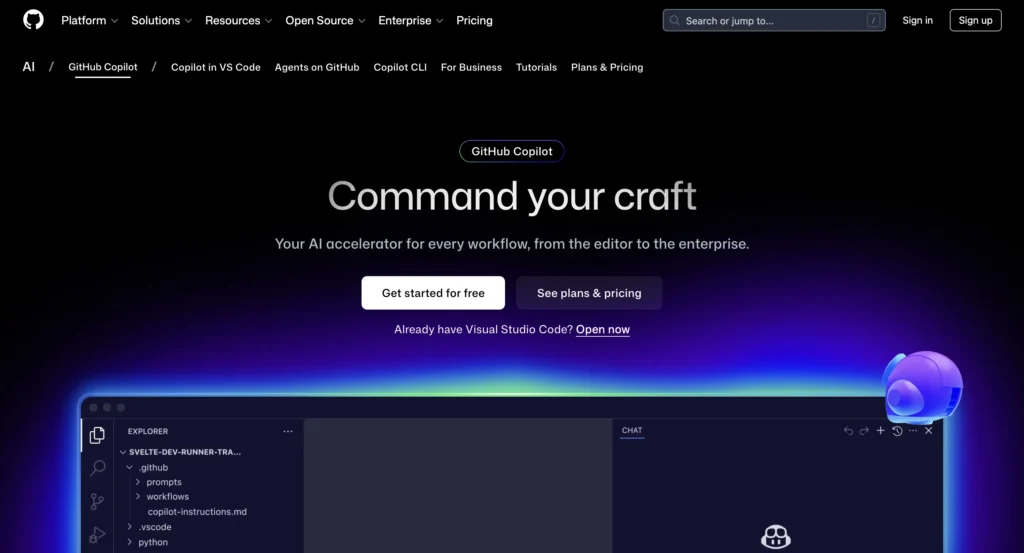Expand the .vscode folder
Viewport: 1024px width, 553px height.
click(149, 527)
